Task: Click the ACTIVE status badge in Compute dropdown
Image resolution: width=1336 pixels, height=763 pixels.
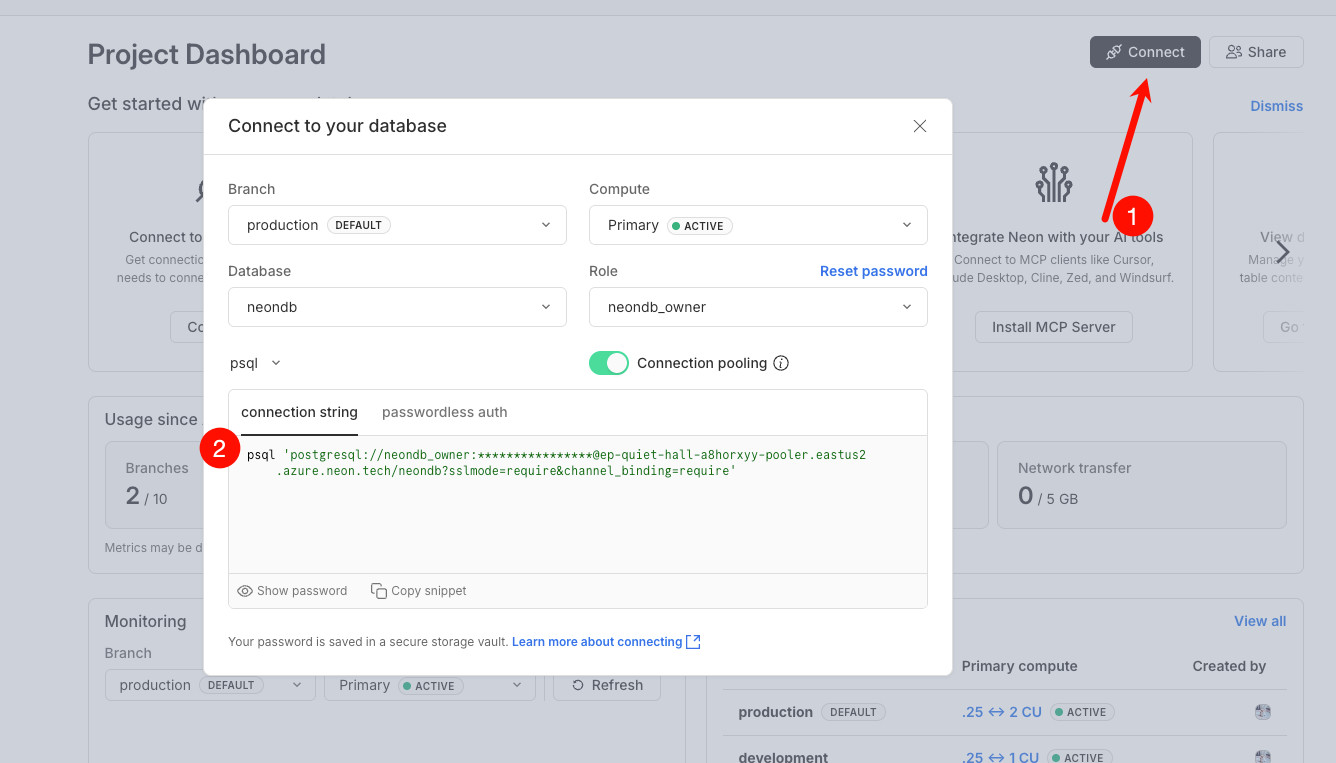Action: pyautogui.click(x=700, y=225)
